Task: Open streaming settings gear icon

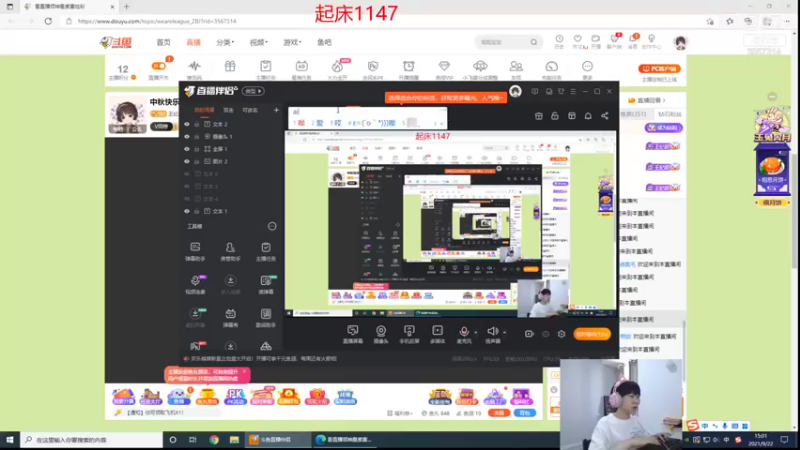Action: pos(561,334)
